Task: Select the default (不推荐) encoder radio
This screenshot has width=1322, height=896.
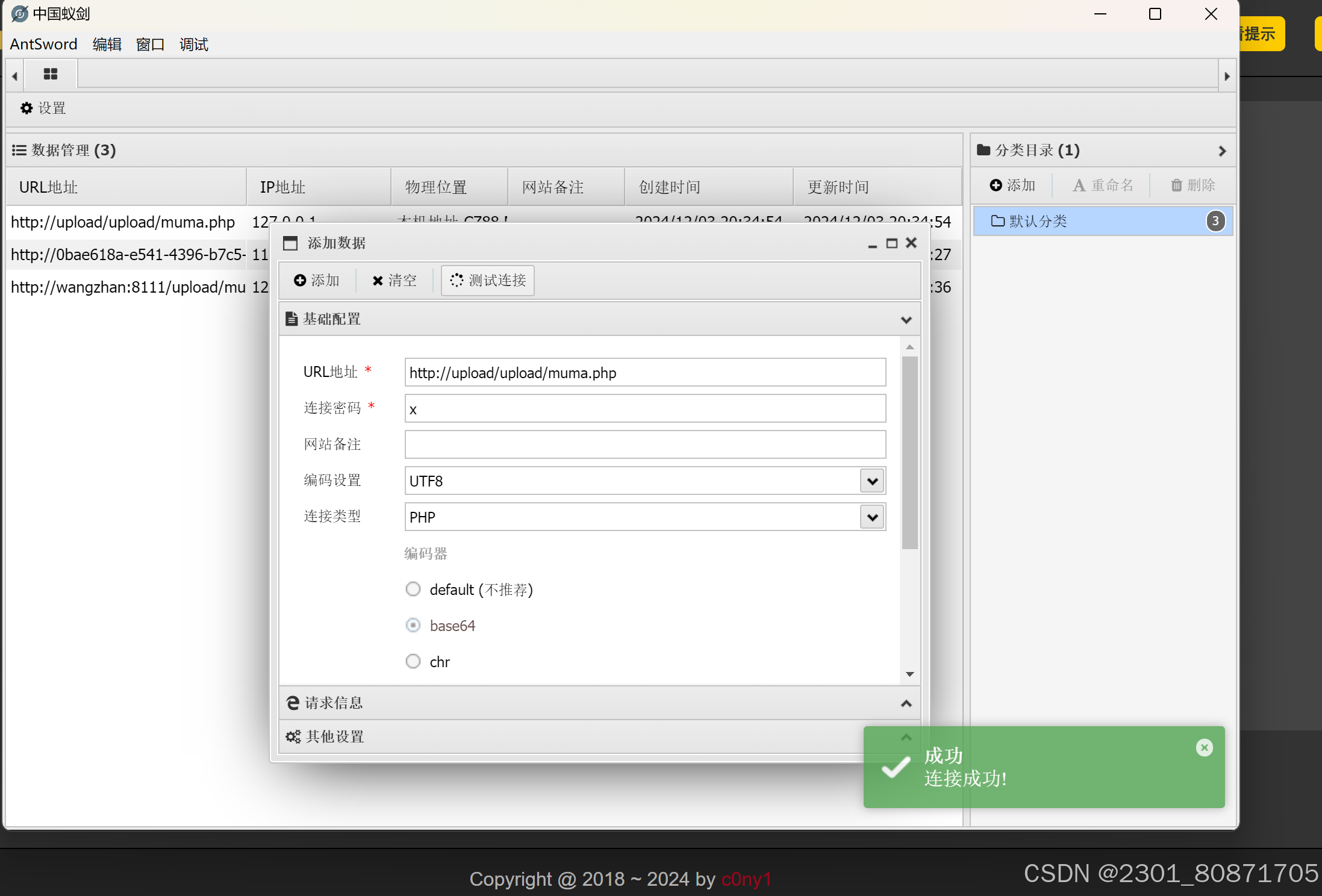Action: point(413,589)
